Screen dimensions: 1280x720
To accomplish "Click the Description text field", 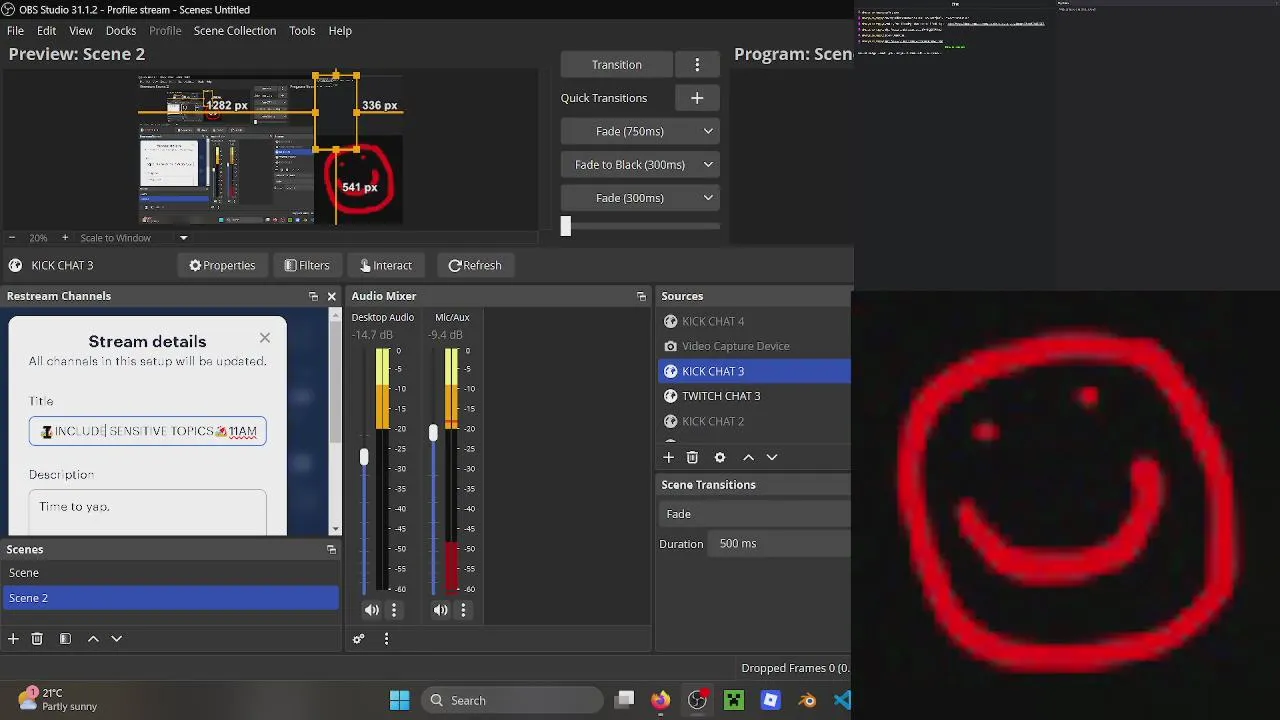I will [x=148, y=512].
